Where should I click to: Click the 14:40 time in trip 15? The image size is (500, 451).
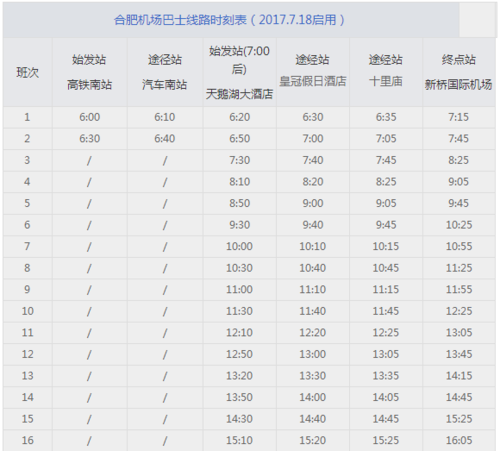pos(313,419)
